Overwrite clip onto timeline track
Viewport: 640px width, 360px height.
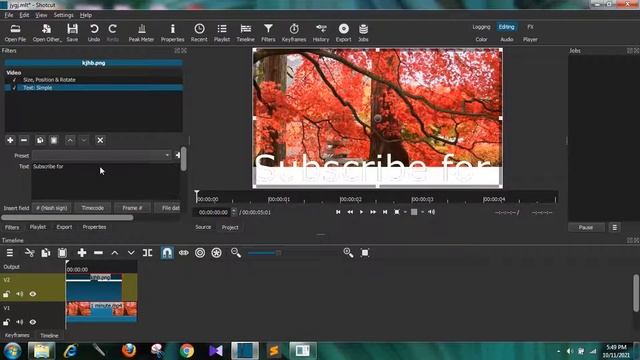pyautogui.click(x=131, y=253)
